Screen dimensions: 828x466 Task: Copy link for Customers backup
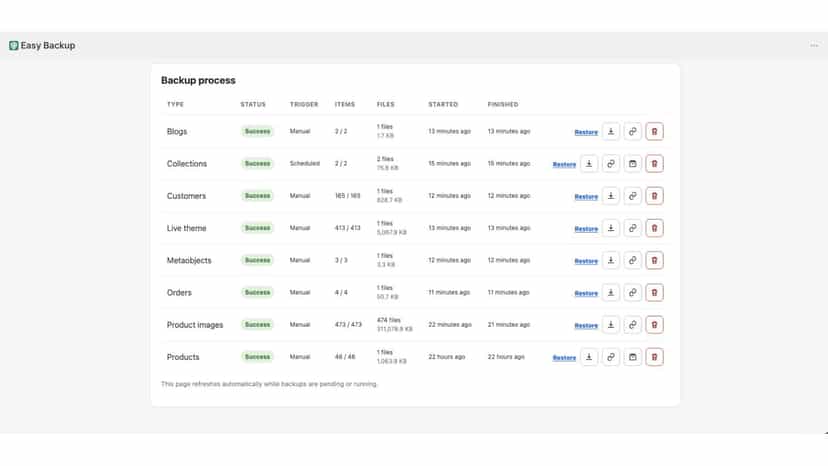point(632,196)
